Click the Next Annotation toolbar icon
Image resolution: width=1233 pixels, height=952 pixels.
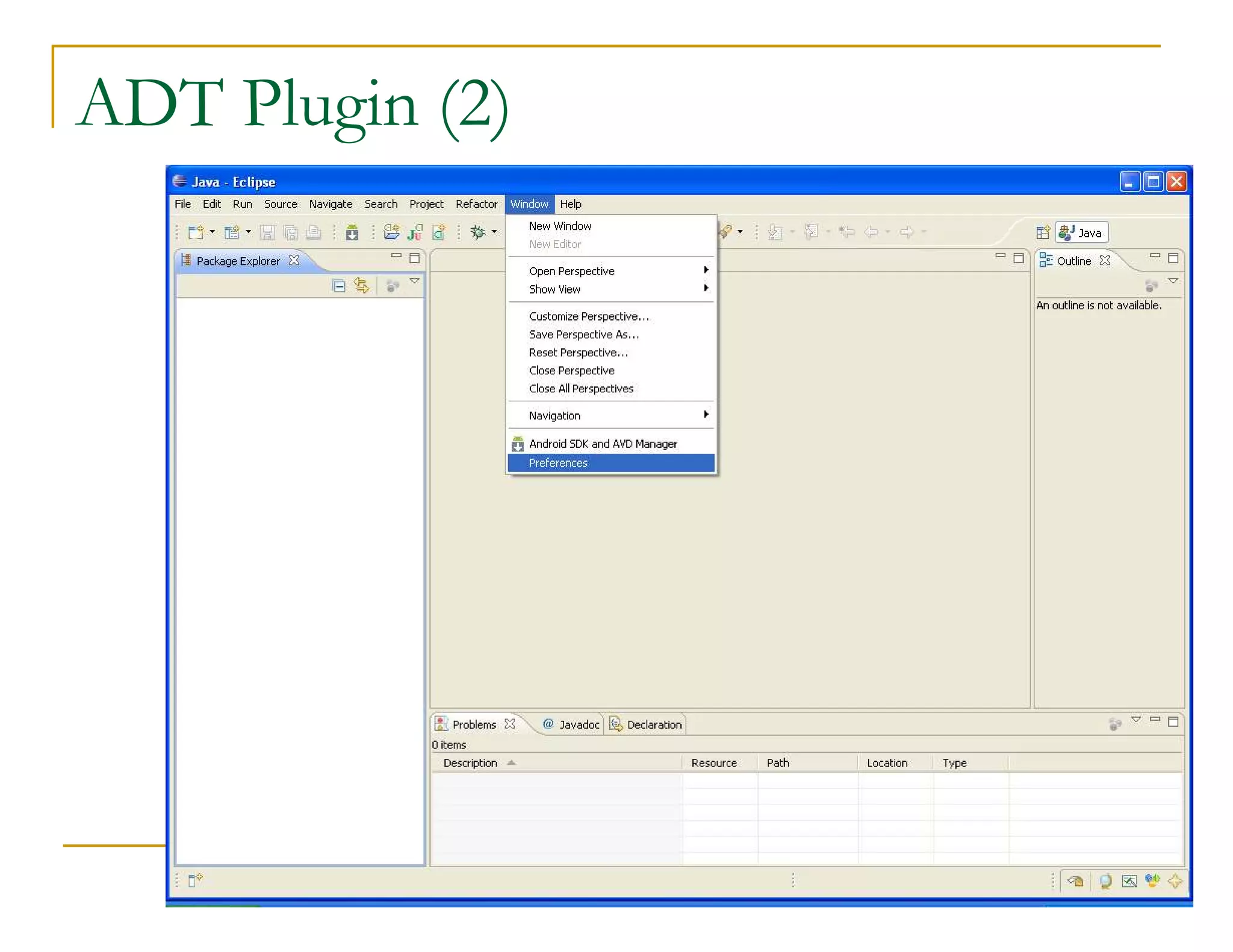click(775, 232)
